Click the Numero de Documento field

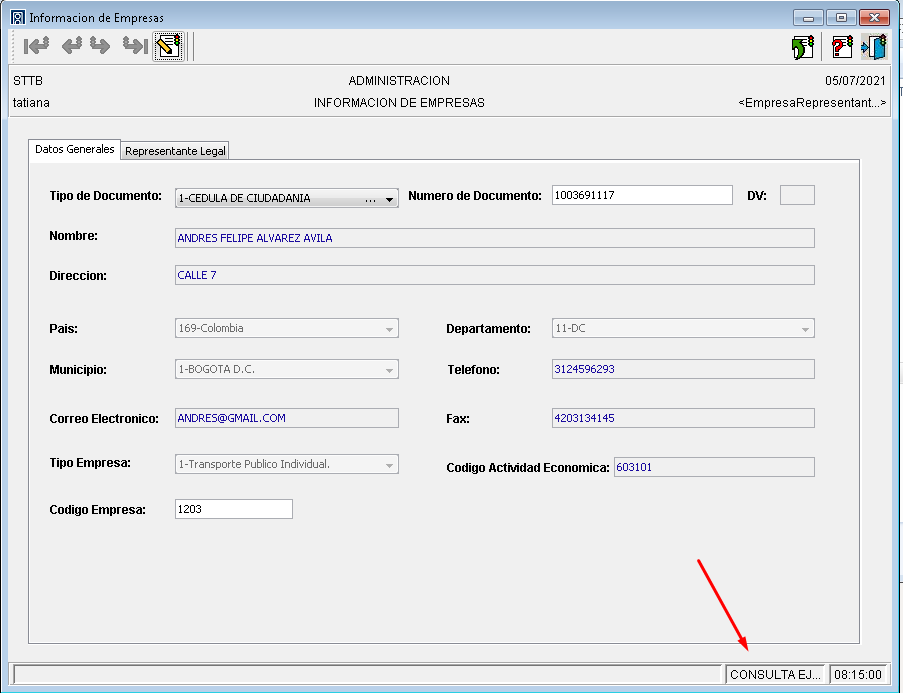coord(642,196)
